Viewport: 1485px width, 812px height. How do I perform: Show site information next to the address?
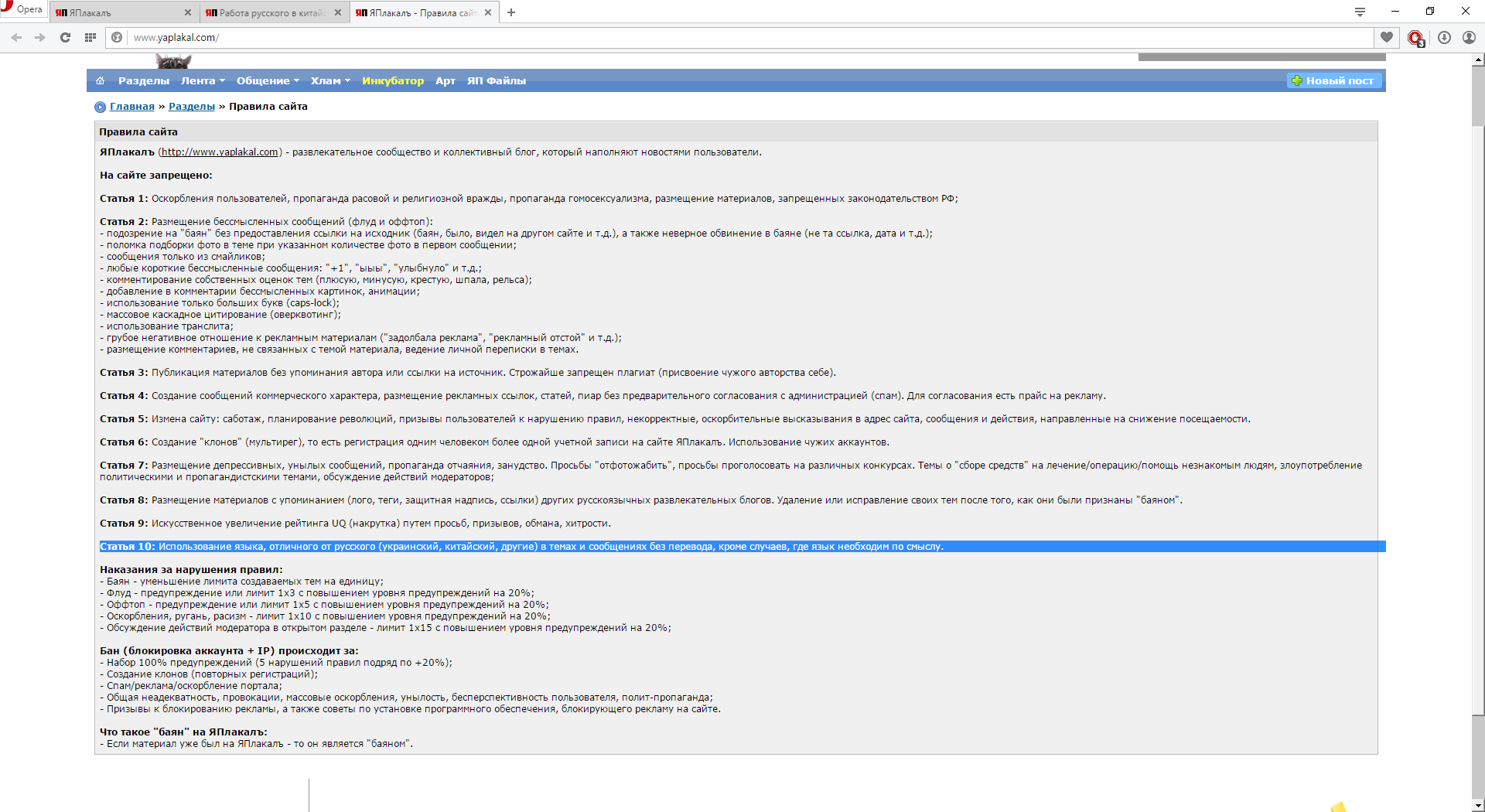click(117, 37)
